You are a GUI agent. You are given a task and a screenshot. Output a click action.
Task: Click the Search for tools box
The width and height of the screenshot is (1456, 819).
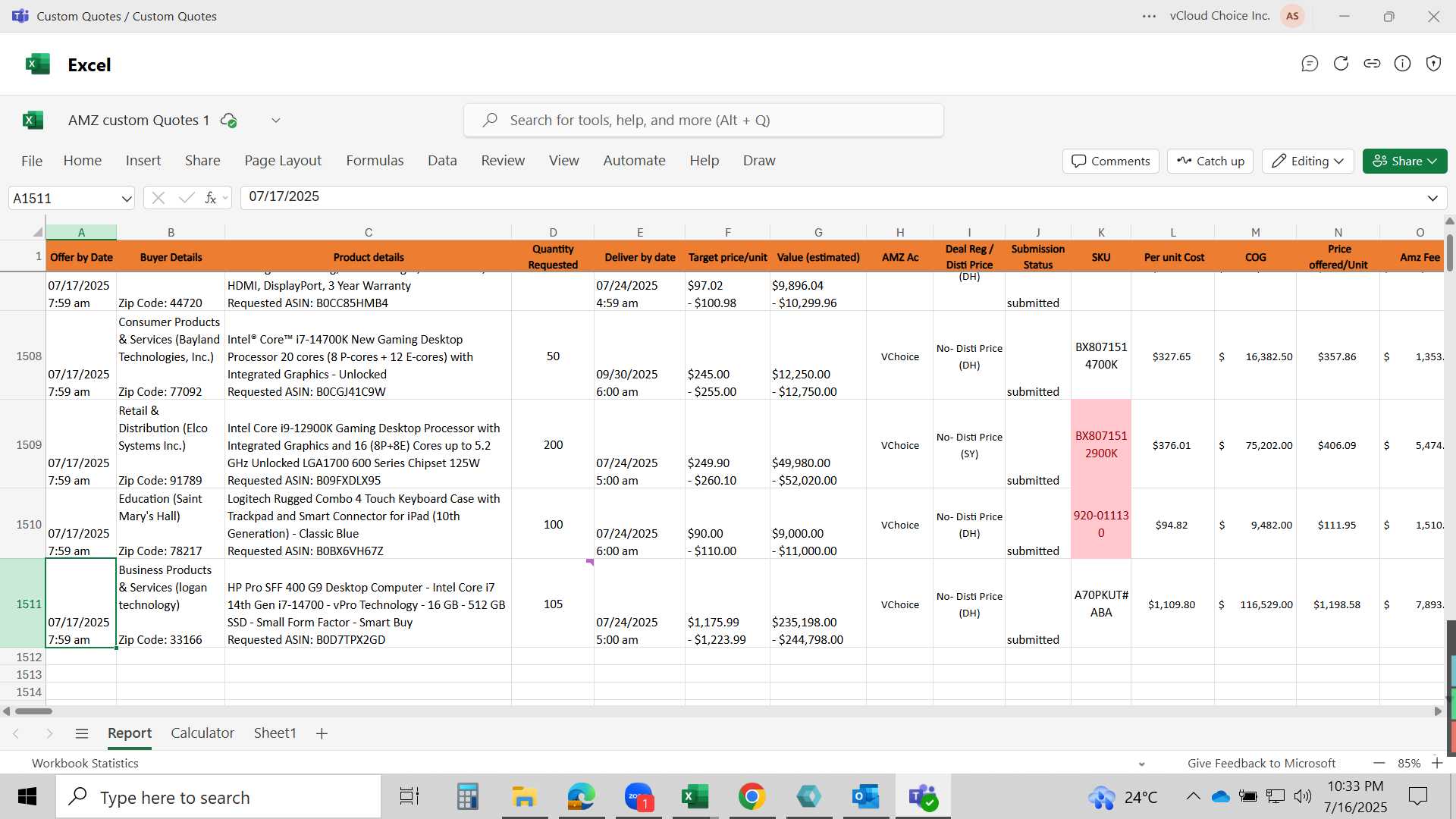[x=704, y=120]
